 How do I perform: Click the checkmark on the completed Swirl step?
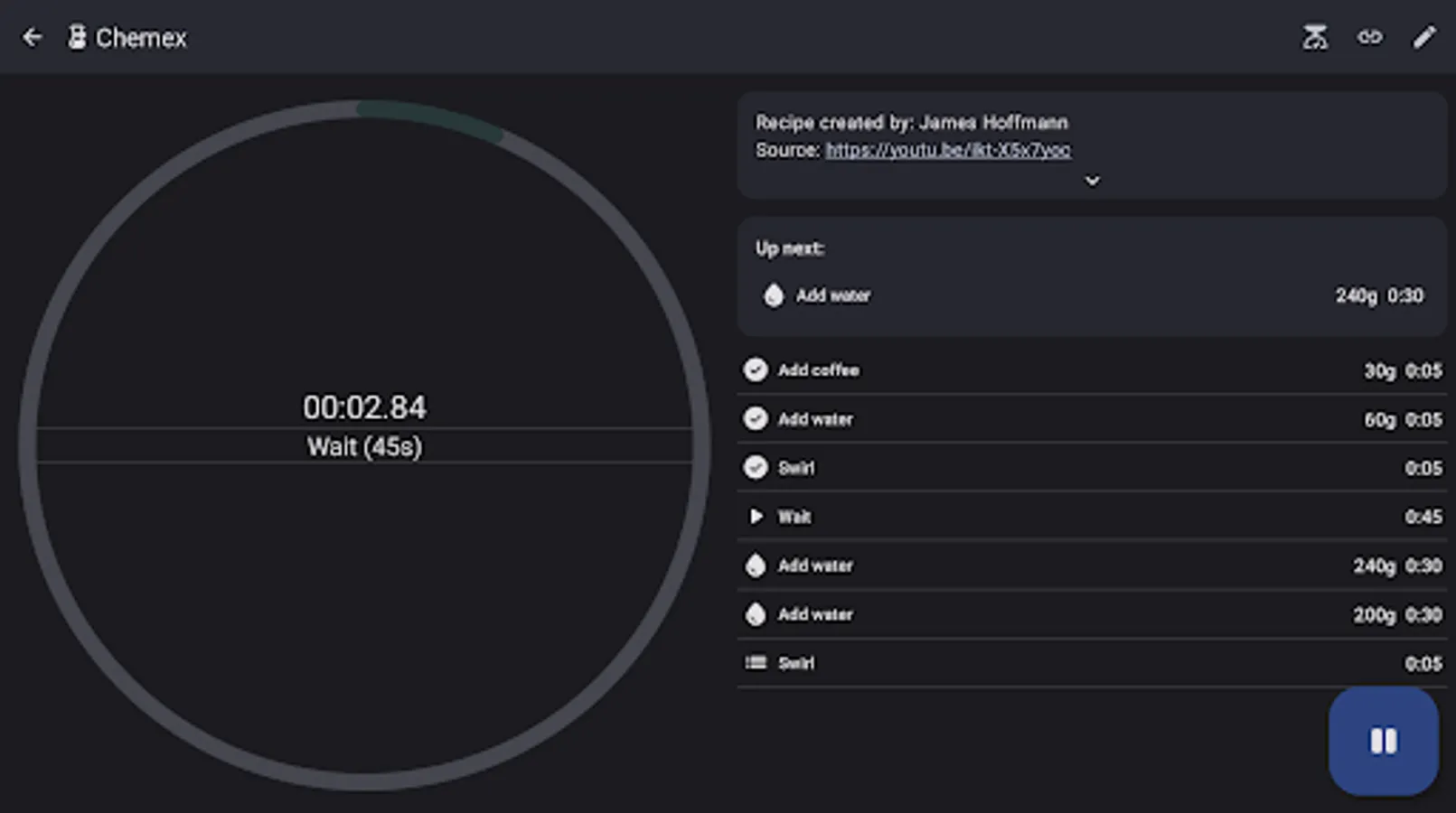click(756, 468)
